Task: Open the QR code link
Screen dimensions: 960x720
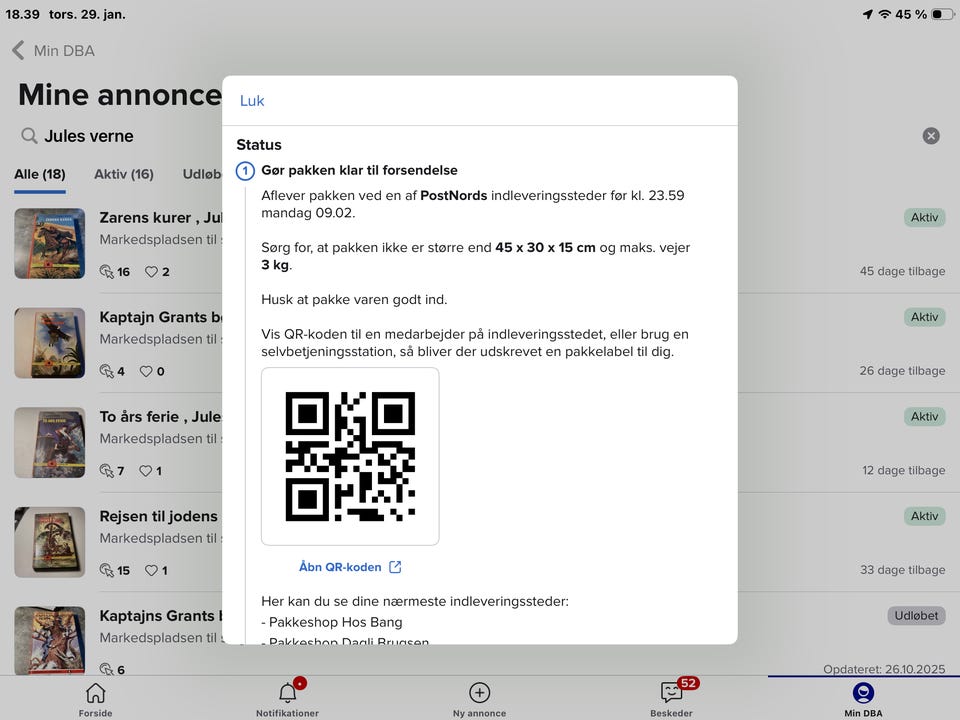Action: point(340,567)
